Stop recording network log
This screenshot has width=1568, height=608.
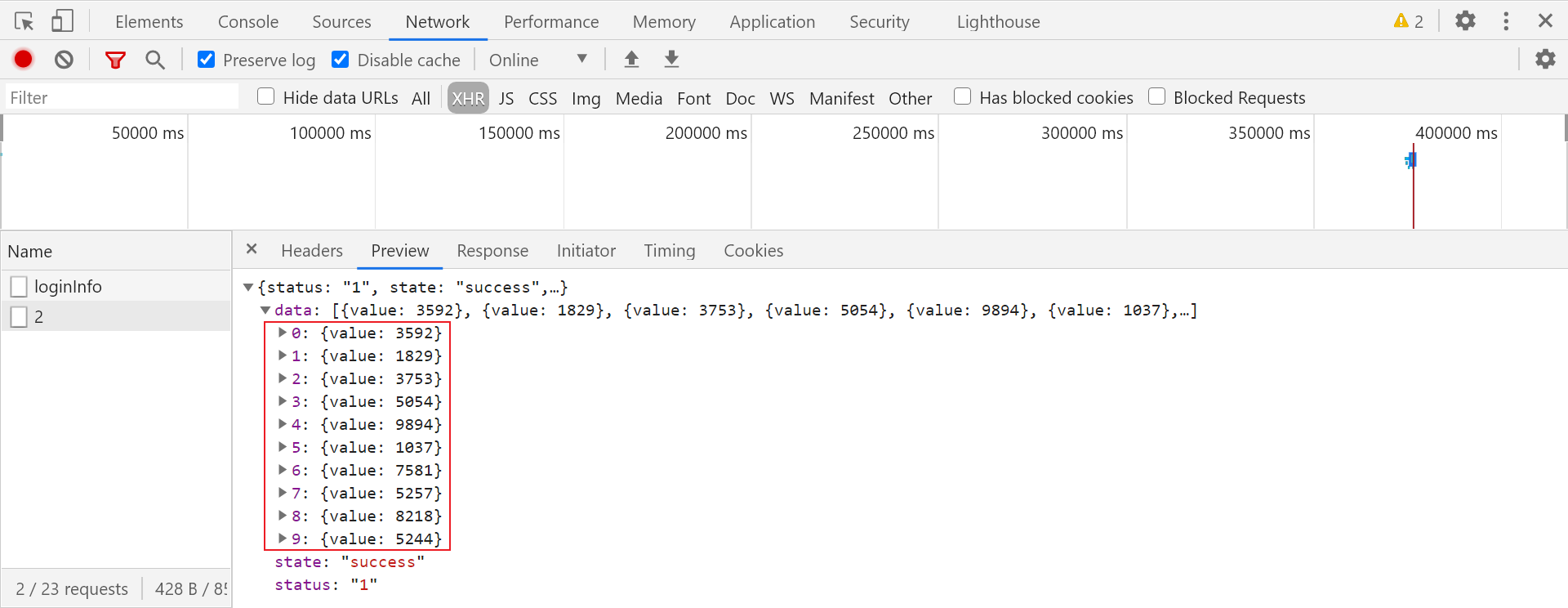[24, 59]
